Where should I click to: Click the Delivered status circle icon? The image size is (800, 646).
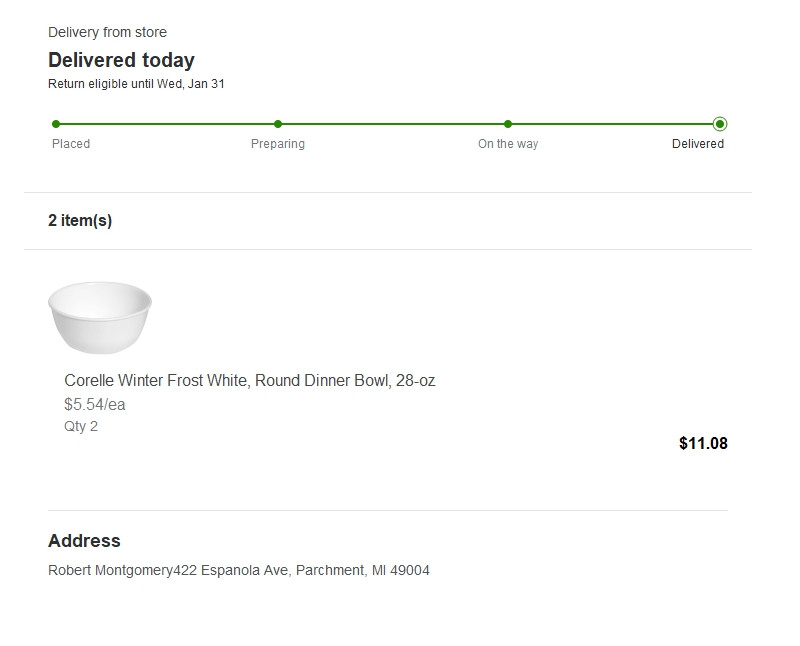coord(720,124)
